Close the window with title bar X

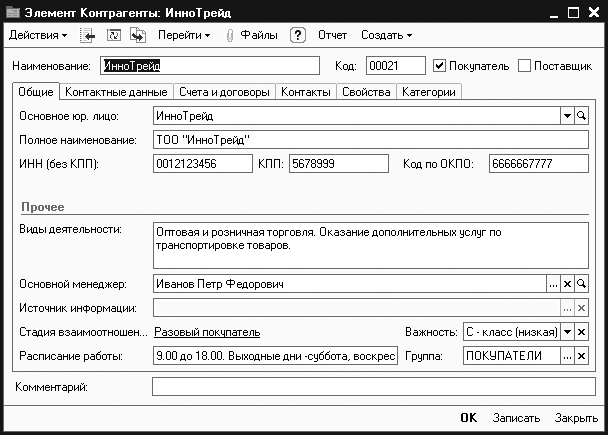point(594,13)
